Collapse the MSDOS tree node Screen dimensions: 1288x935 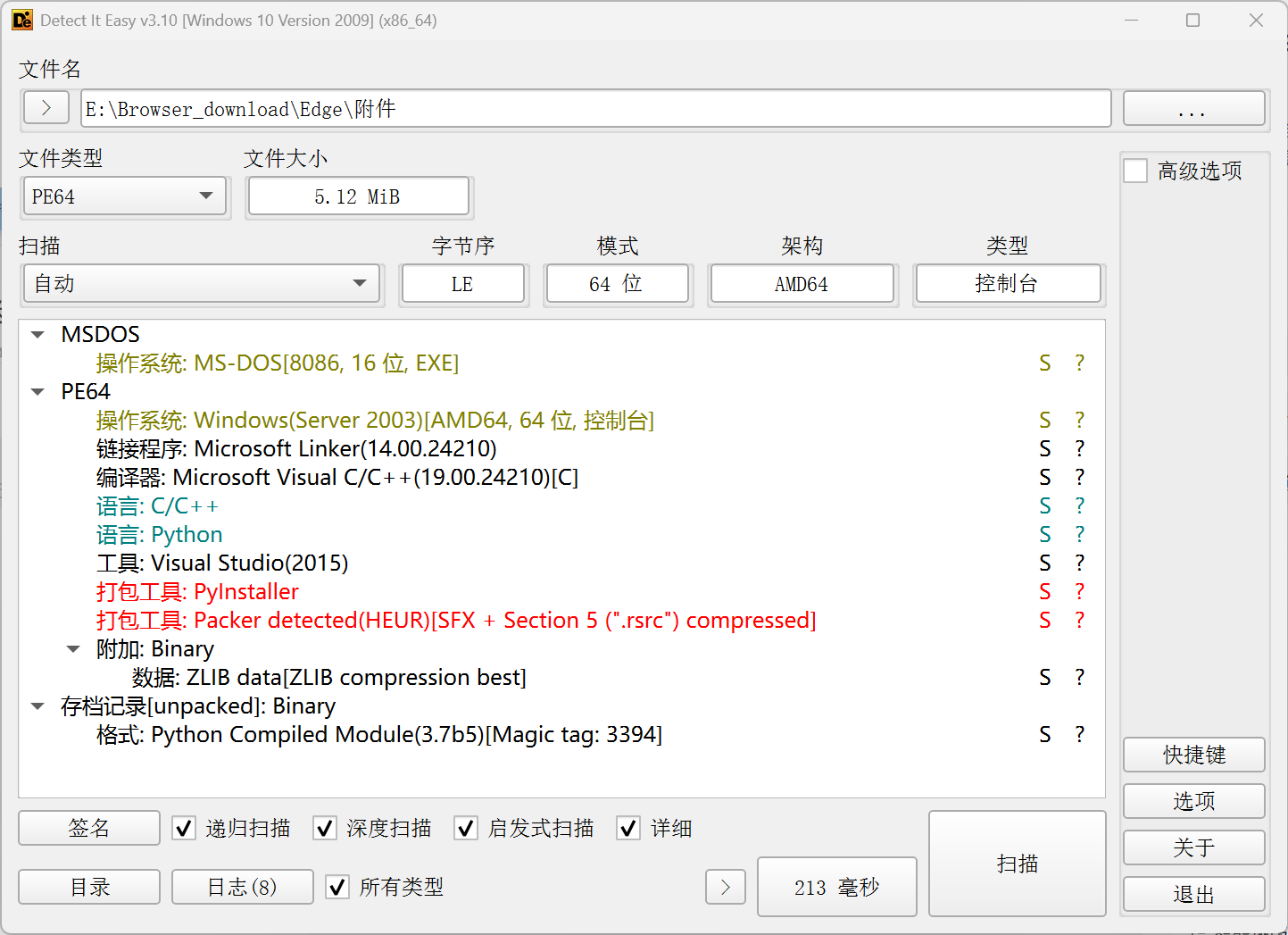point(37,335)
